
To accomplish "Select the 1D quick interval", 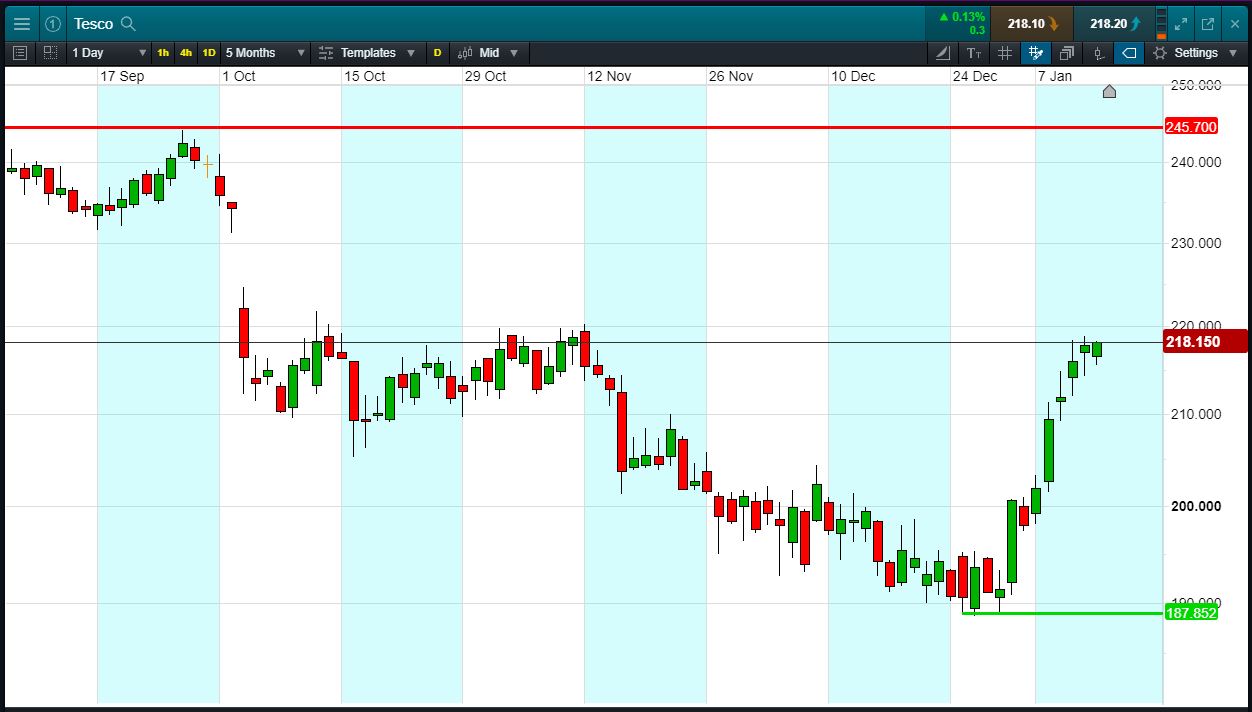I will tap(209, 52).
